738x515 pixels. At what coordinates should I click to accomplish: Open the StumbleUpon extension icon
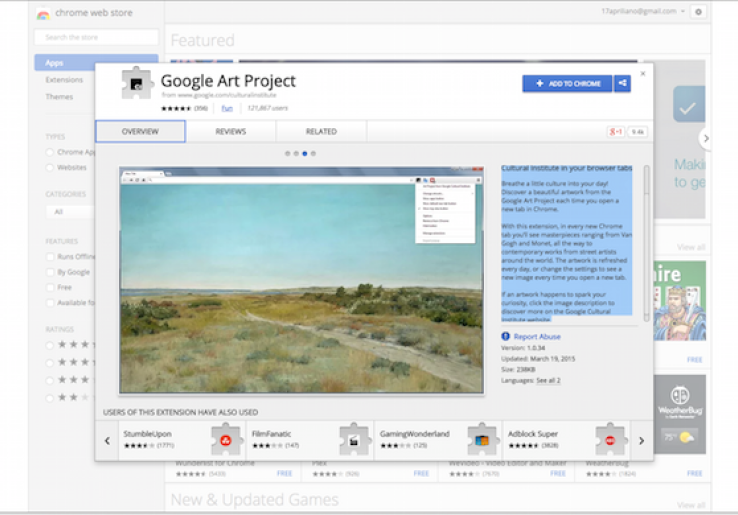point(226,440)
